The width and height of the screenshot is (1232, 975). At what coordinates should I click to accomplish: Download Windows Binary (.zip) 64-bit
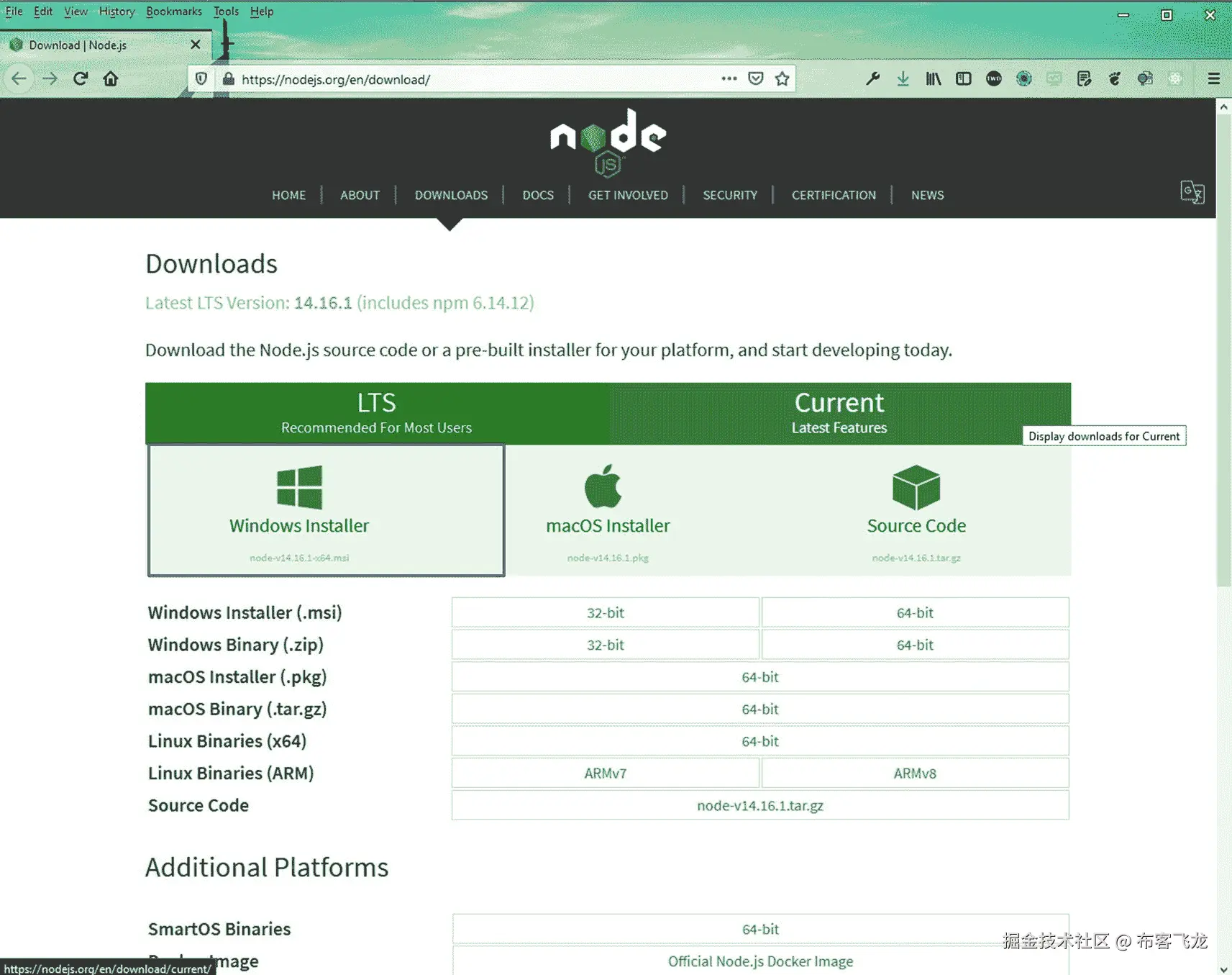coord(915,645)
